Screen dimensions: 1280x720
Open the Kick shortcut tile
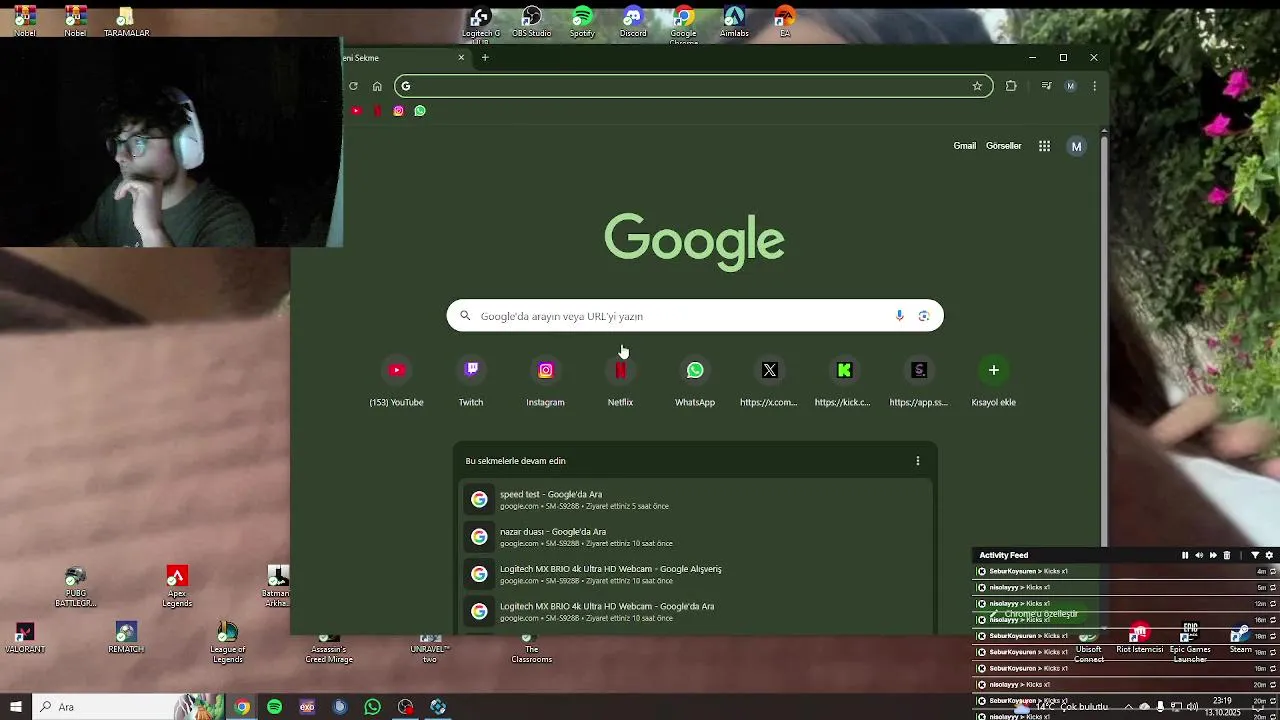[x=844, y=382]
